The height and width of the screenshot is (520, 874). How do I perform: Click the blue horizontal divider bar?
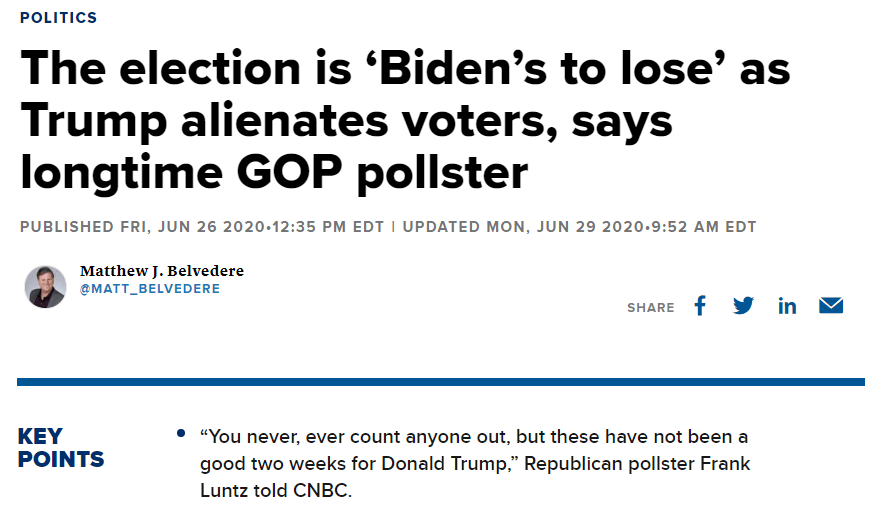point(440,381)
